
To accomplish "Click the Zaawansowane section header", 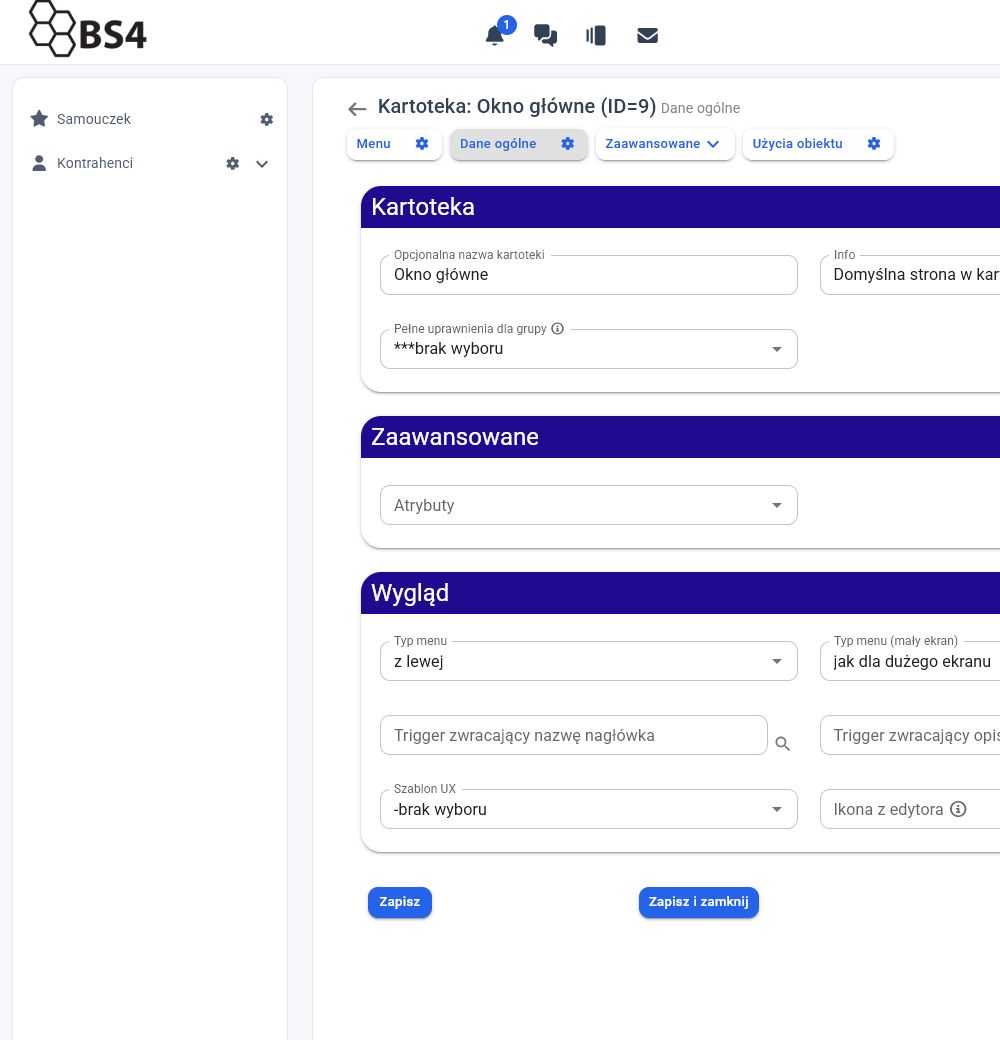I will [x=680, y=437].
